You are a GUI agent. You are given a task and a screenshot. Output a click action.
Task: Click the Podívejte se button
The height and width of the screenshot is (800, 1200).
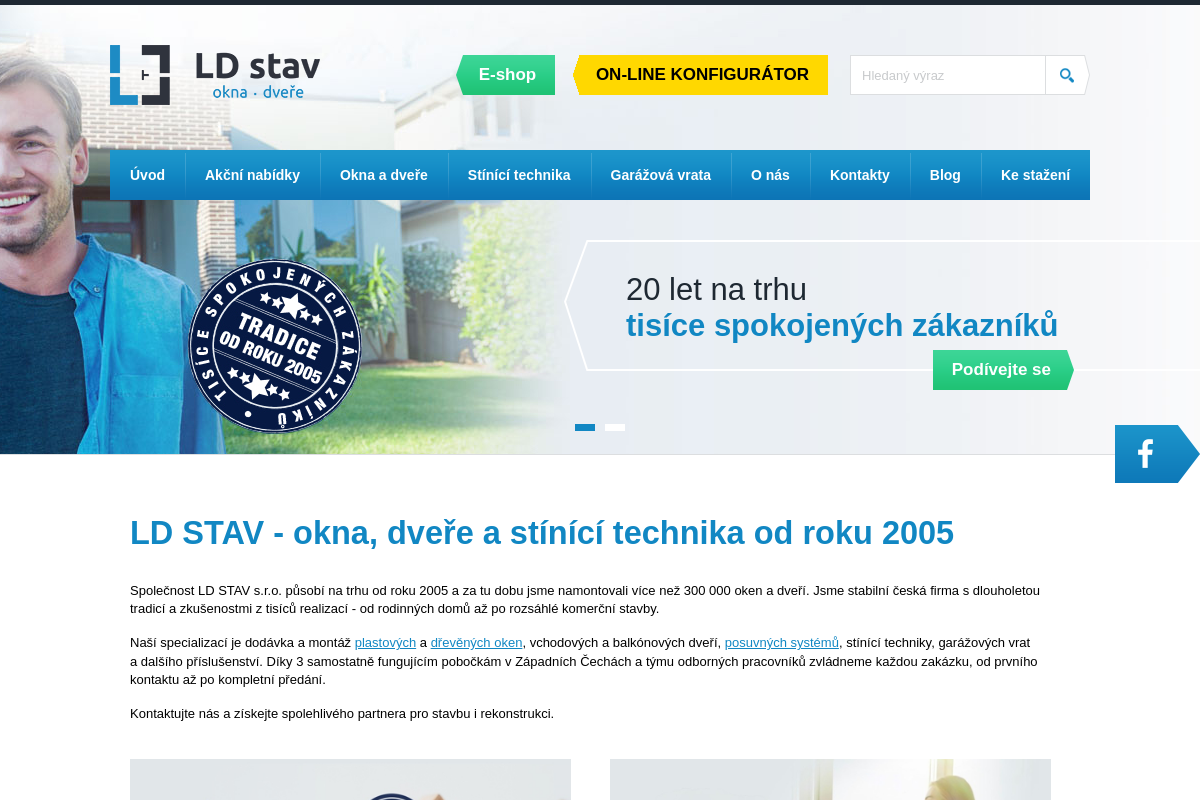pos(999,369)
